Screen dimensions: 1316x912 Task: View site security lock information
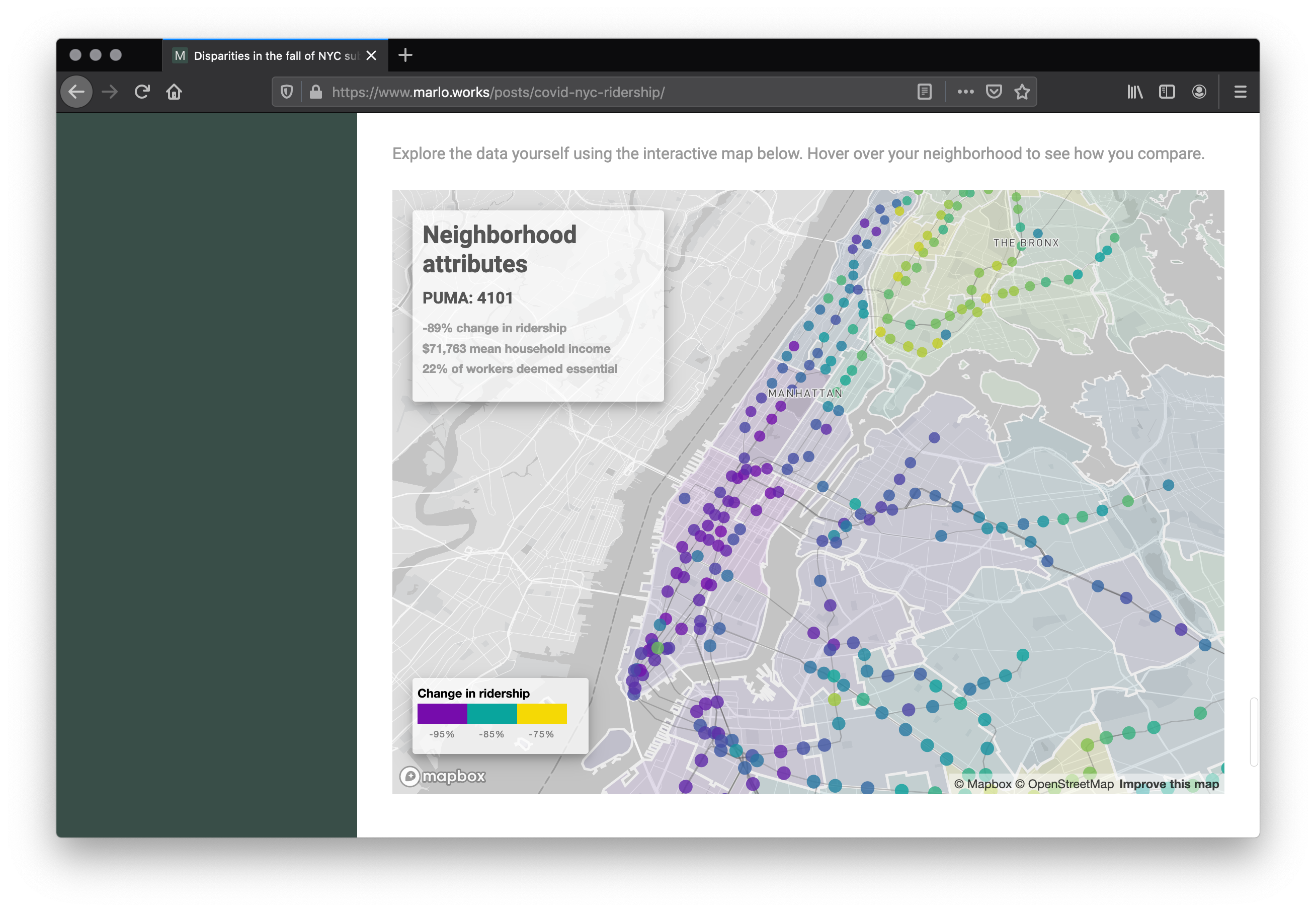[315, 92]
